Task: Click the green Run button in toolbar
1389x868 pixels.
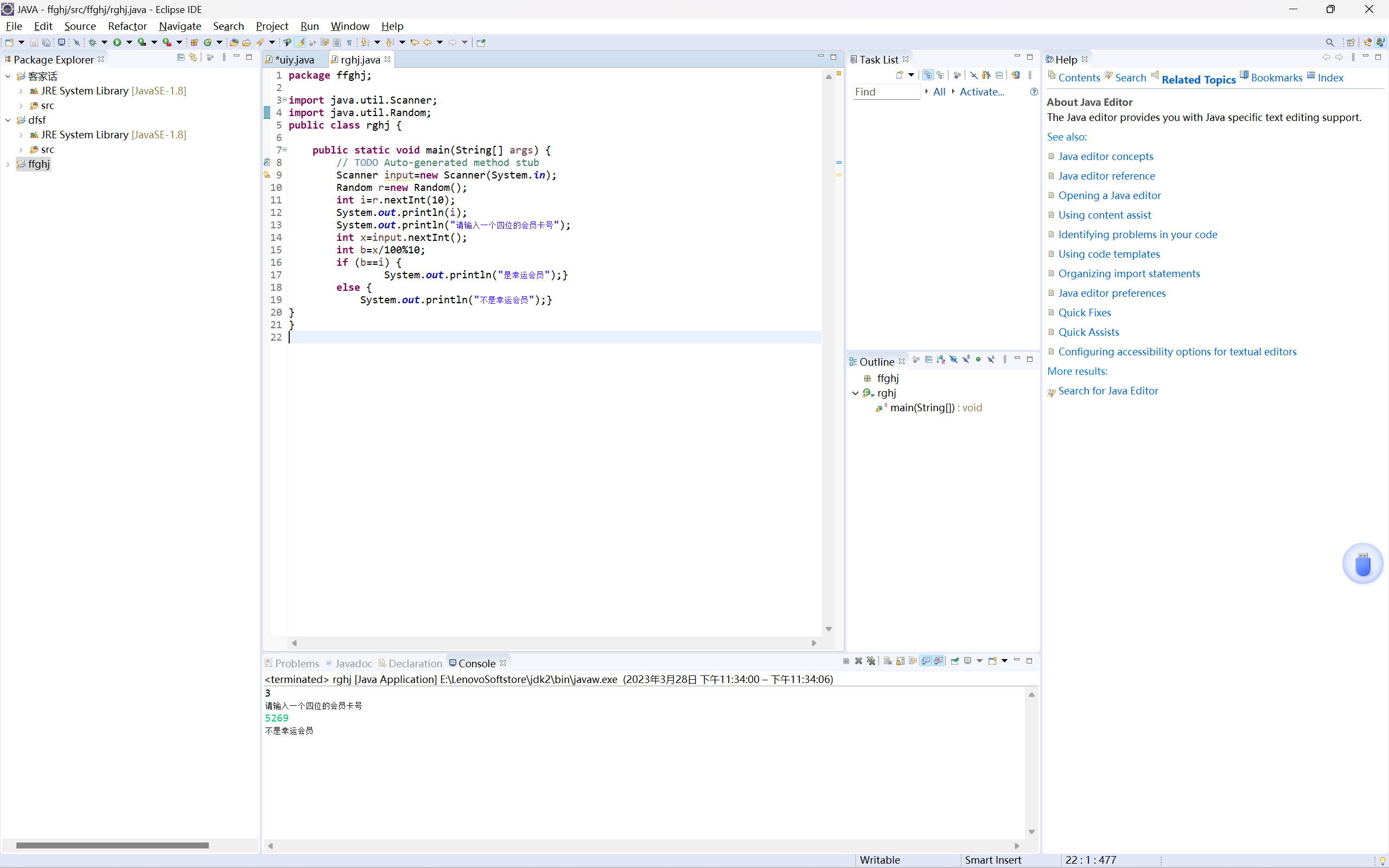Action: click(117, 42)
